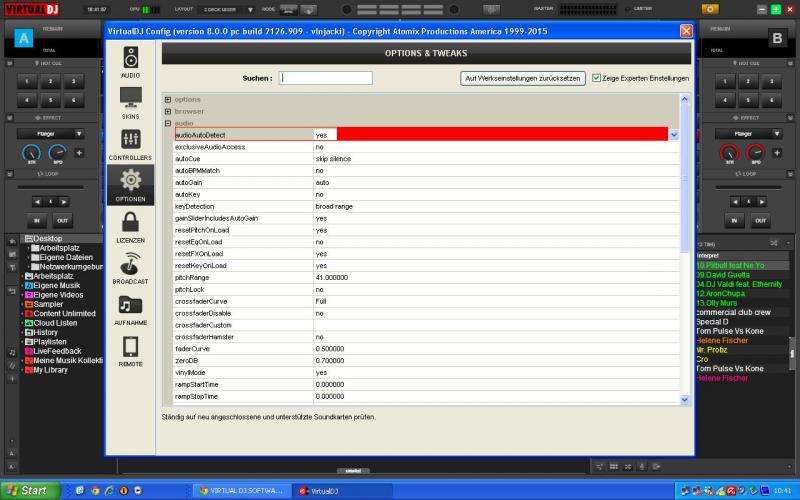Image resolution: width=800 pixels, height=500 pixels.
Task: Open the Audio settings section
Action: tap(130, 60)
